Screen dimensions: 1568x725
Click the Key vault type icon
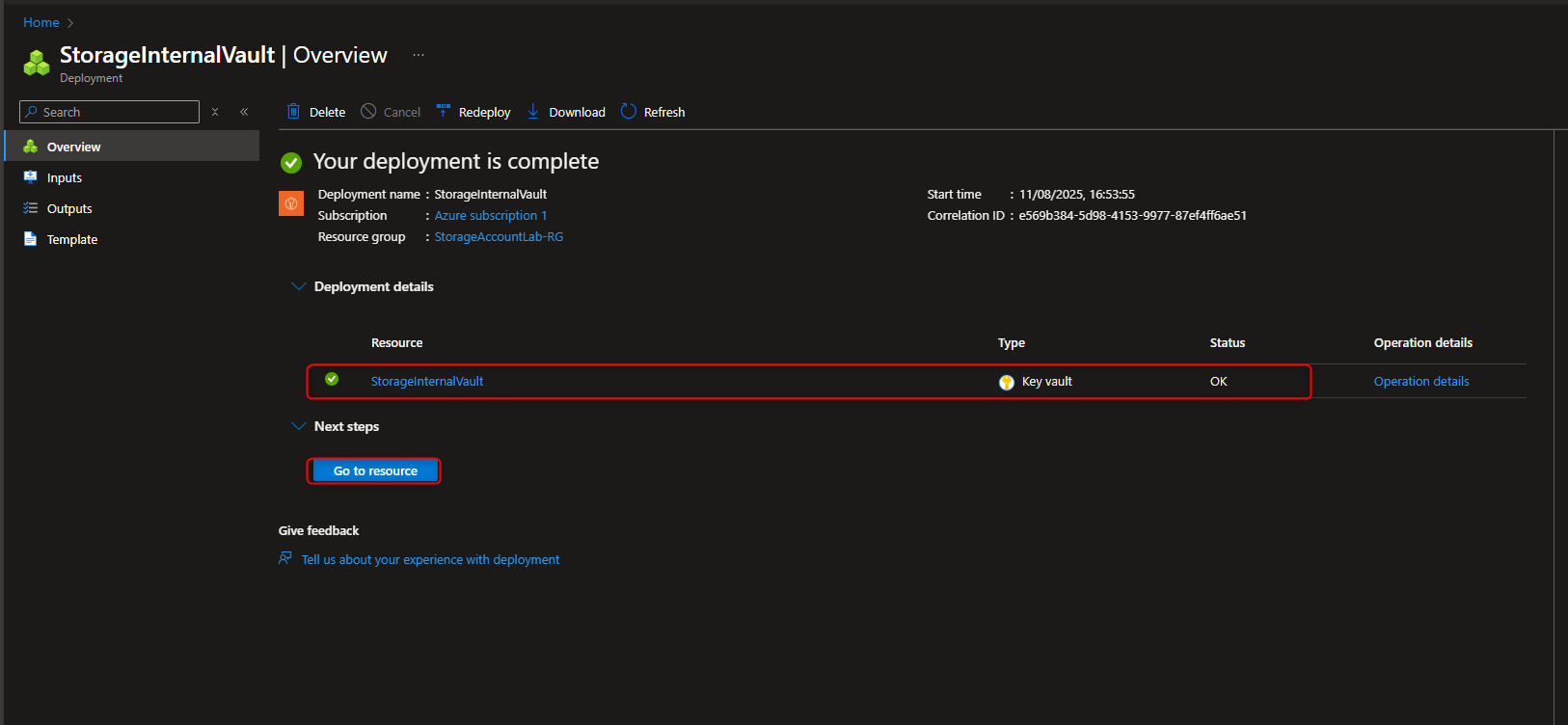pos(1007,382)
